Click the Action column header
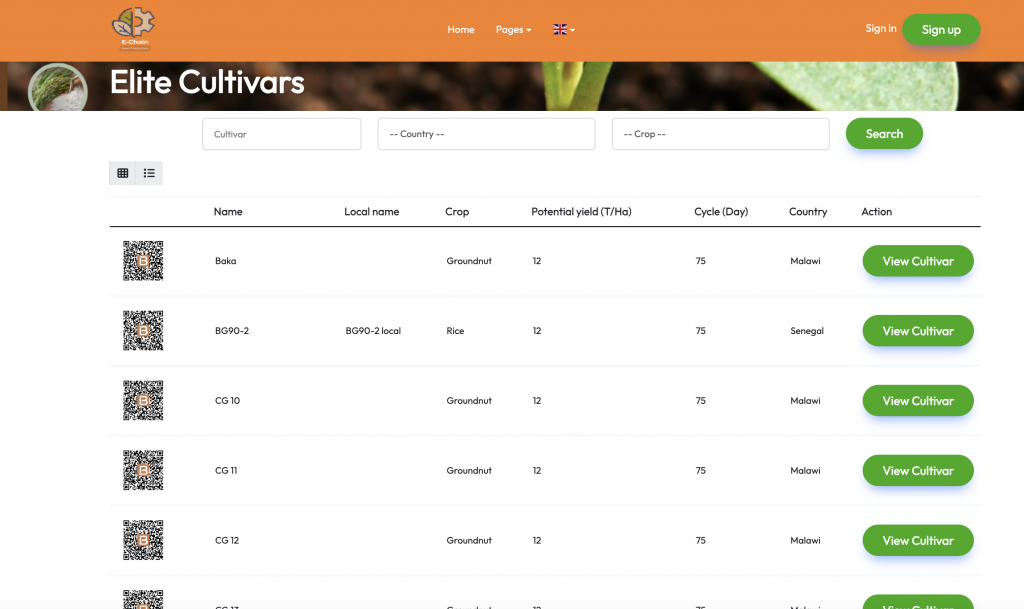 [x=876, y=211]
